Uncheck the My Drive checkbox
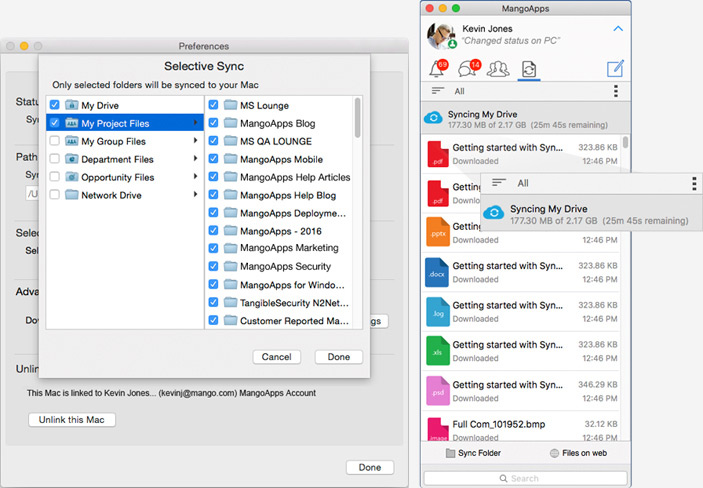Image resolution: width=703 pixels, height=488 pixels. (x=55, y=105)
